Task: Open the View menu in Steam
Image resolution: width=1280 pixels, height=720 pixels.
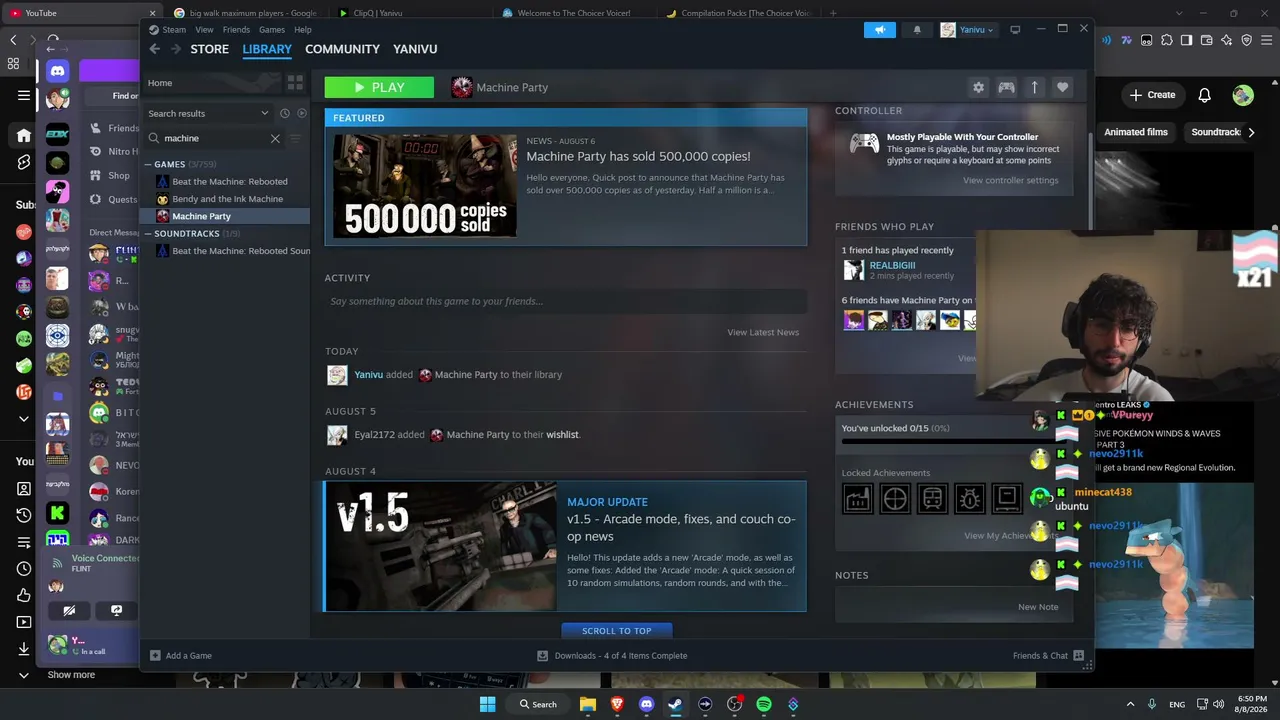Action: click(x=204, y=30)
